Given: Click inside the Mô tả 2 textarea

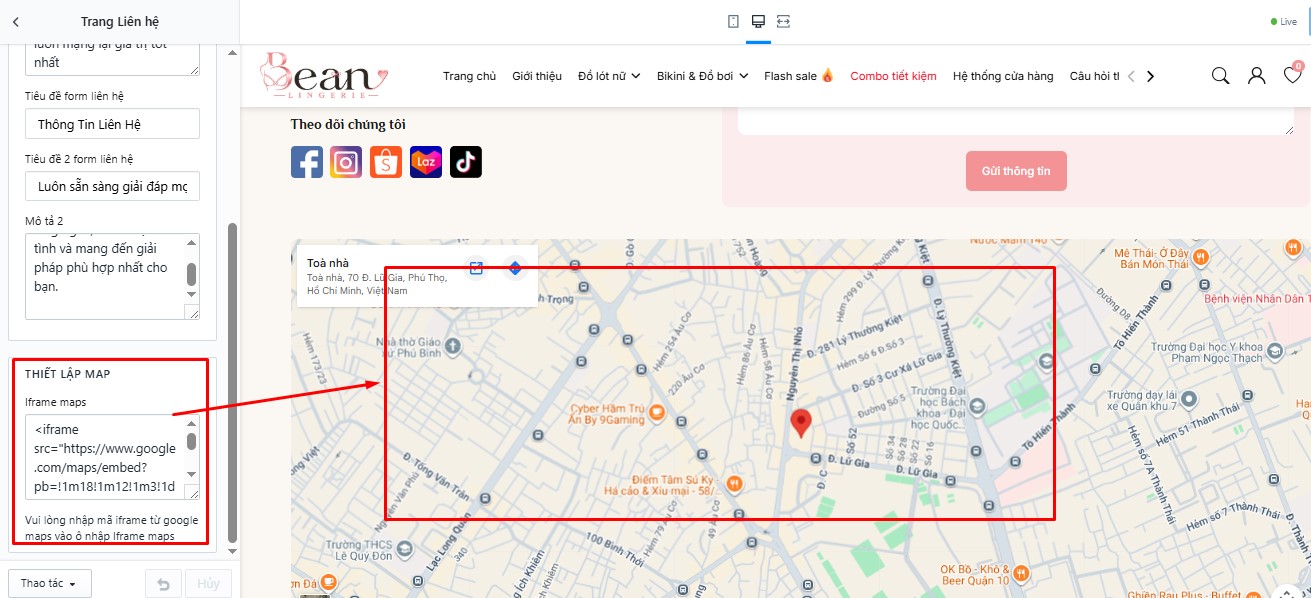Looking at the screenshot, I should click(x=104, y=276).
